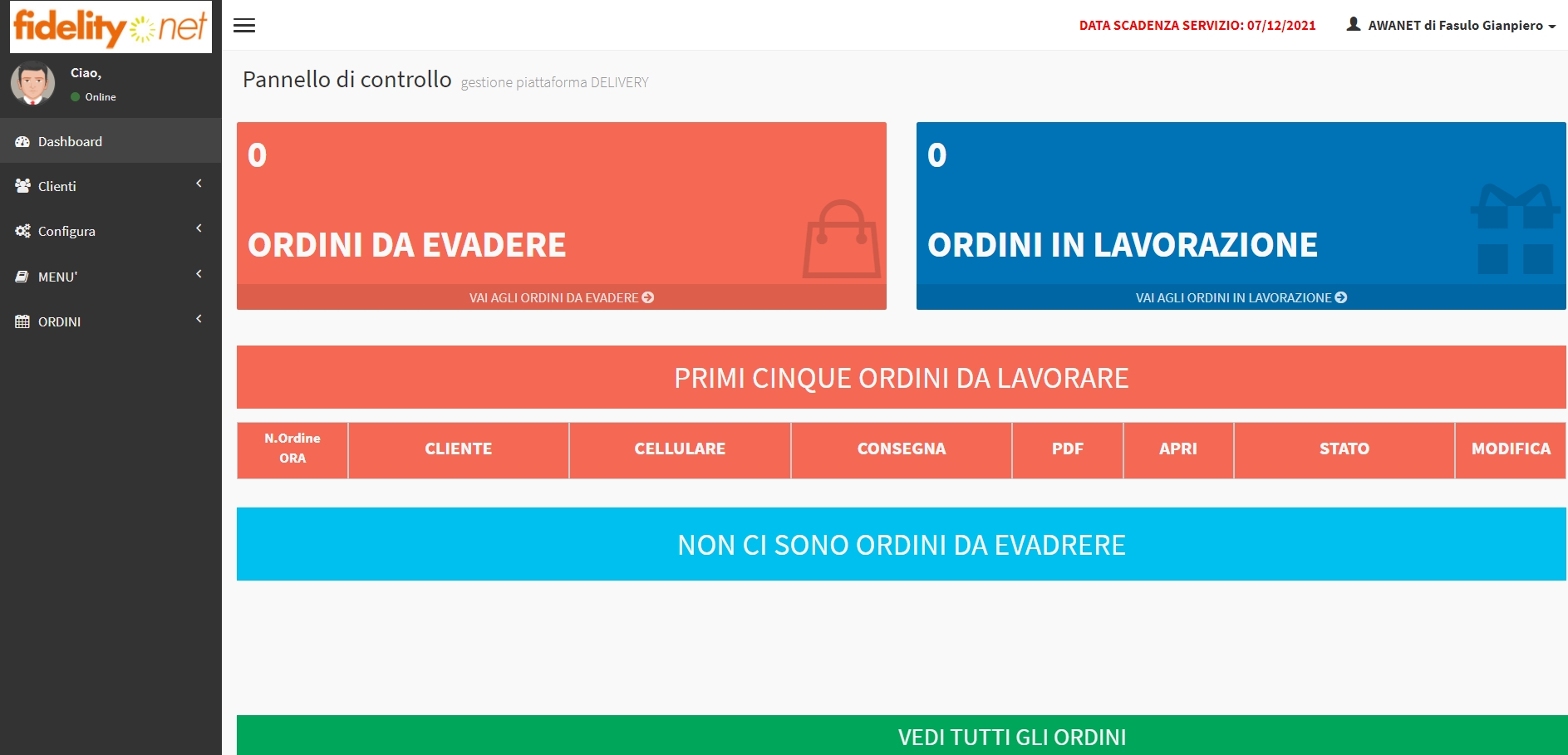This screenshot has height=755, width=1568.
Task: Click the NON CI SONO ORDINI banner
Action: [x=902, y=544]
